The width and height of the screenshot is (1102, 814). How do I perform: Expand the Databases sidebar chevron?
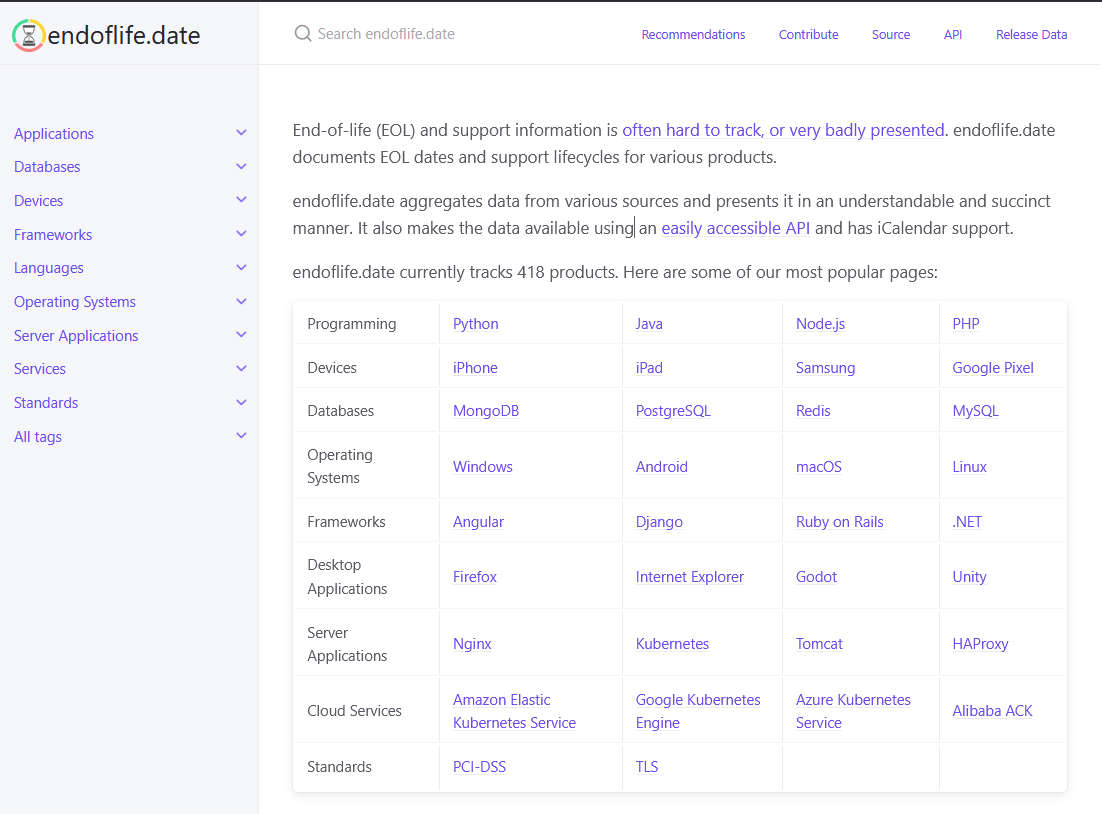(x=241, y=167)
